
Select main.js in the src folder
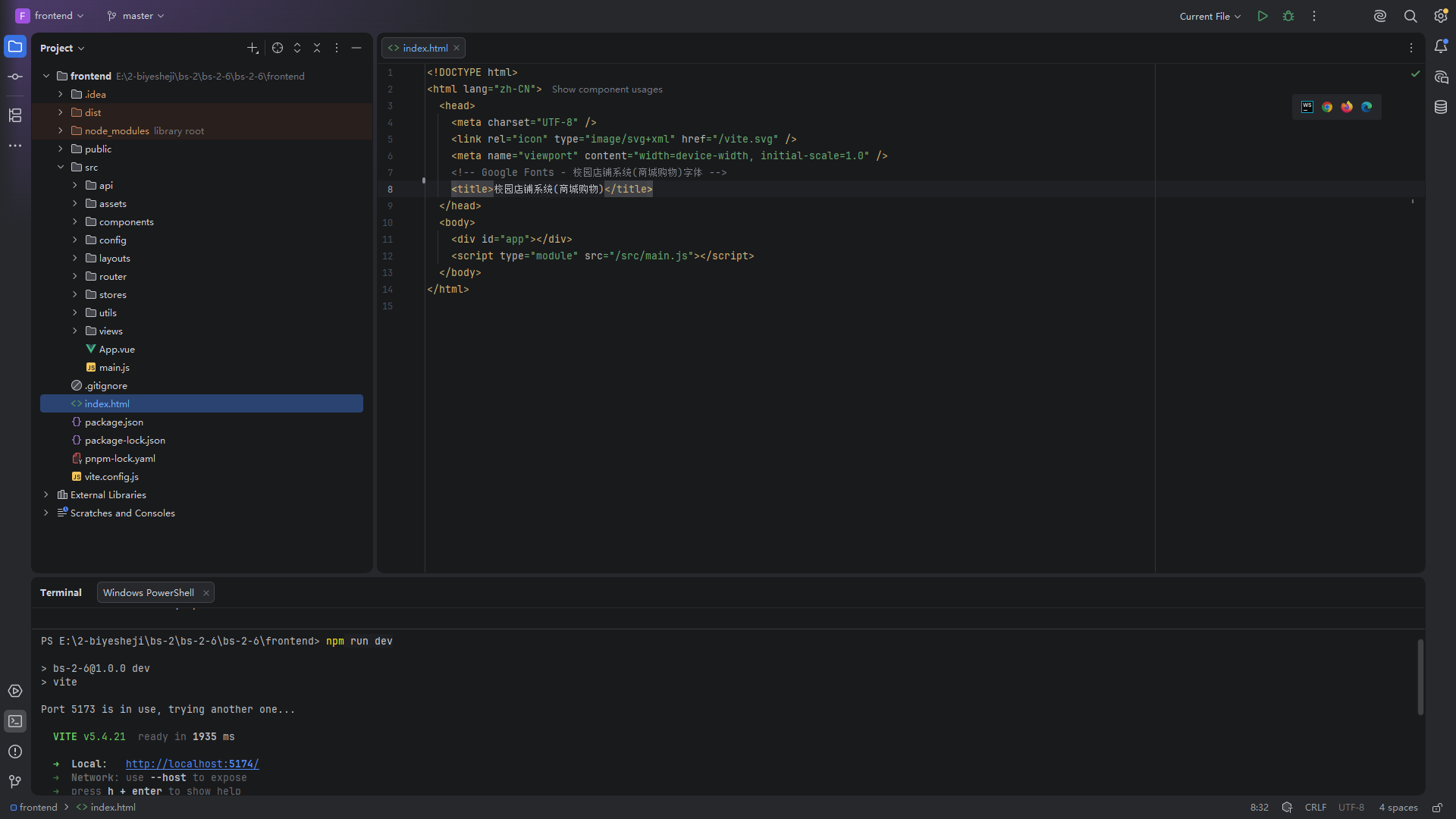pyautogui.click(x=114, y=367)
